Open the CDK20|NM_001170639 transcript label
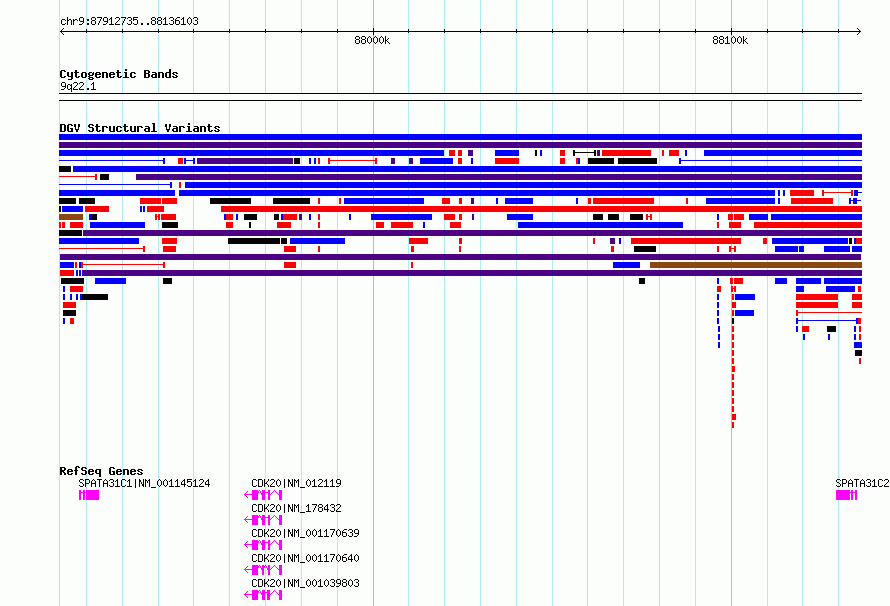This screenshot has width=890, height=606. 305,533
